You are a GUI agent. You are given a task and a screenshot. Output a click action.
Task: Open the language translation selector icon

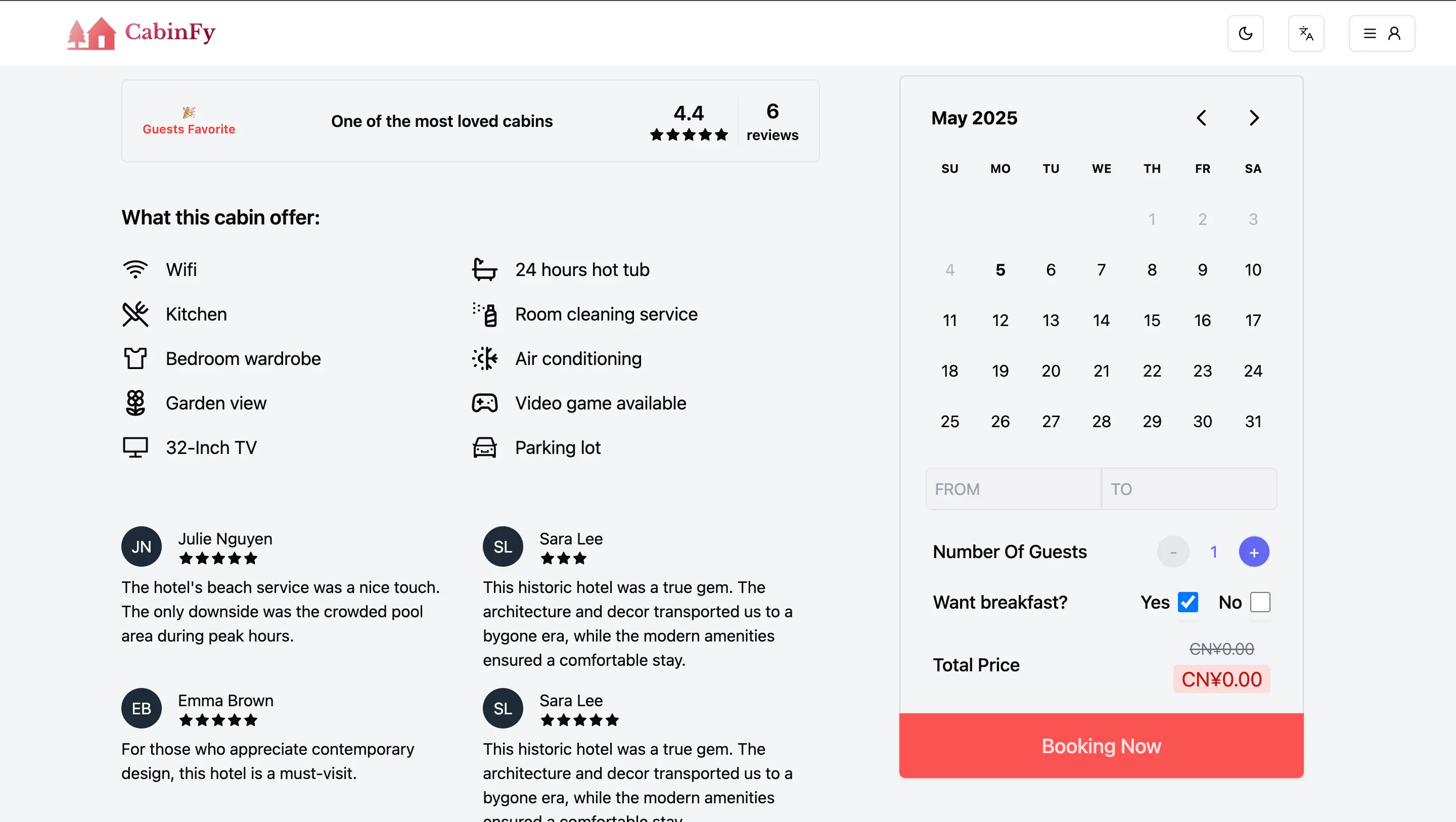(1306, 33)
